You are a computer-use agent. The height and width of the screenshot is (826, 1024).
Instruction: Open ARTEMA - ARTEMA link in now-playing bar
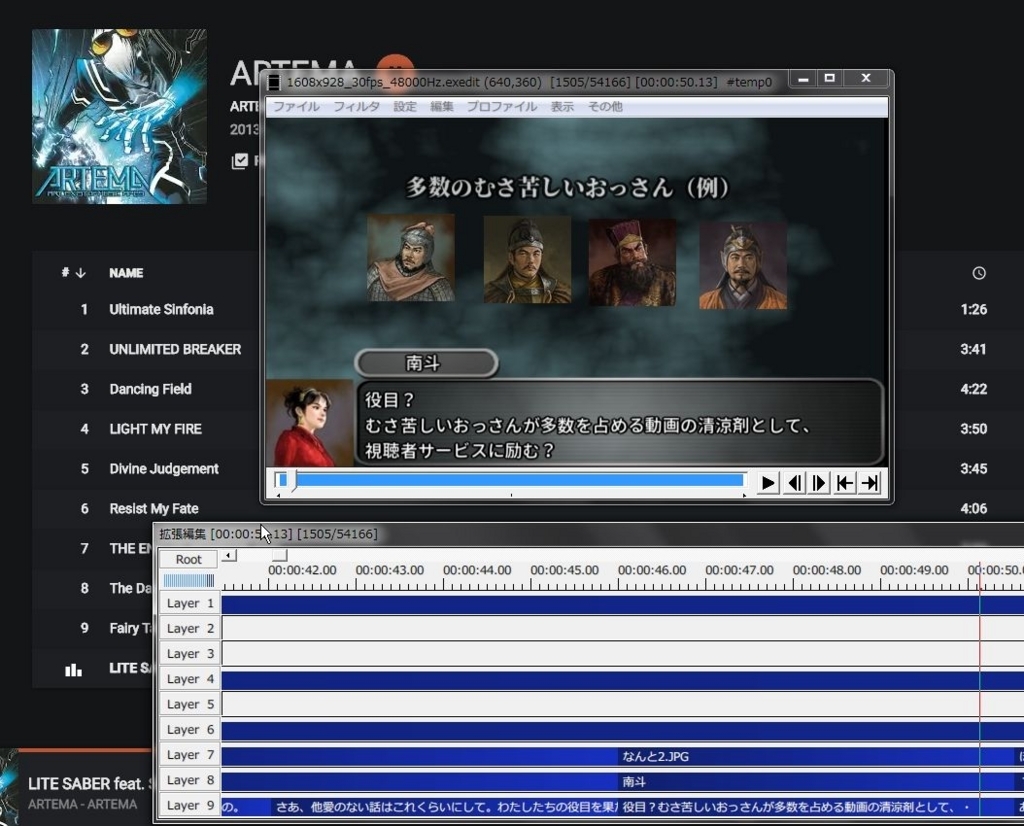point(82,804)
